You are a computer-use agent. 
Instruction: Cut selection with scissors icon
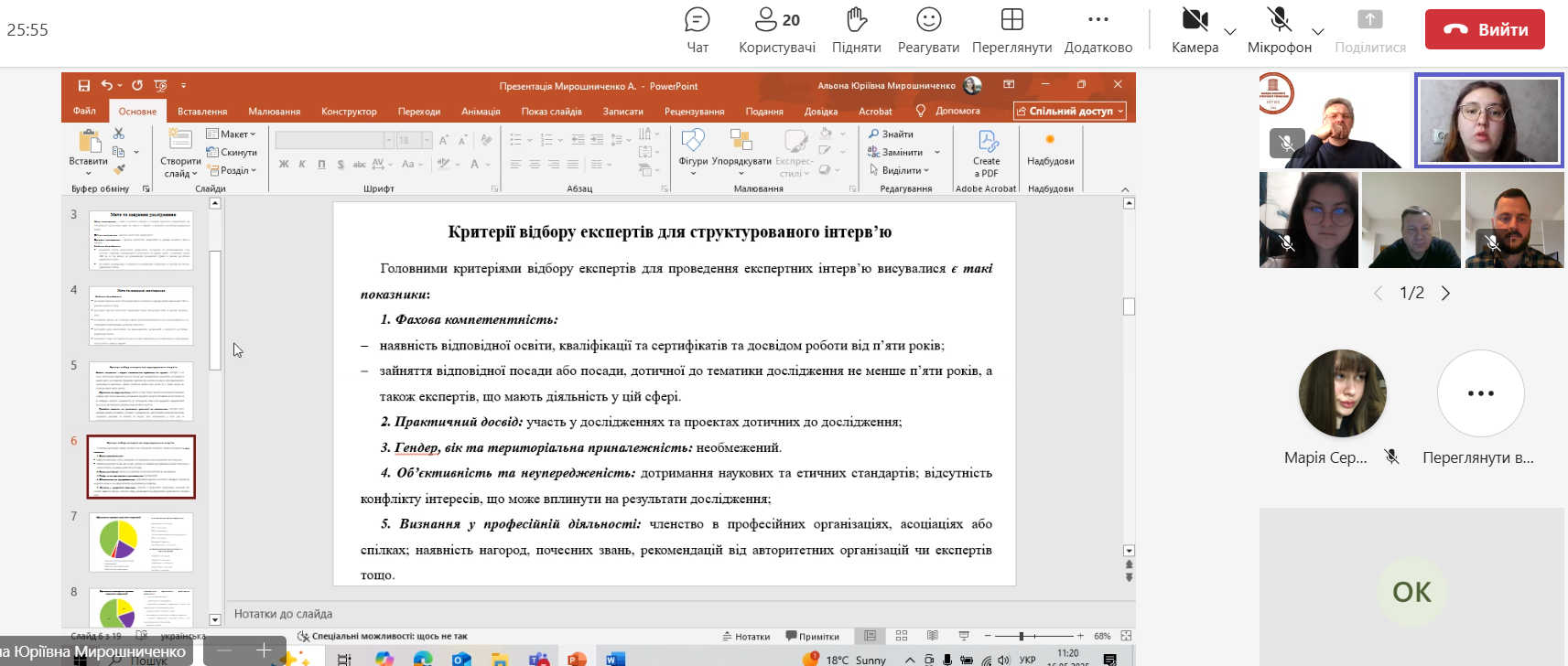point(119,134)
